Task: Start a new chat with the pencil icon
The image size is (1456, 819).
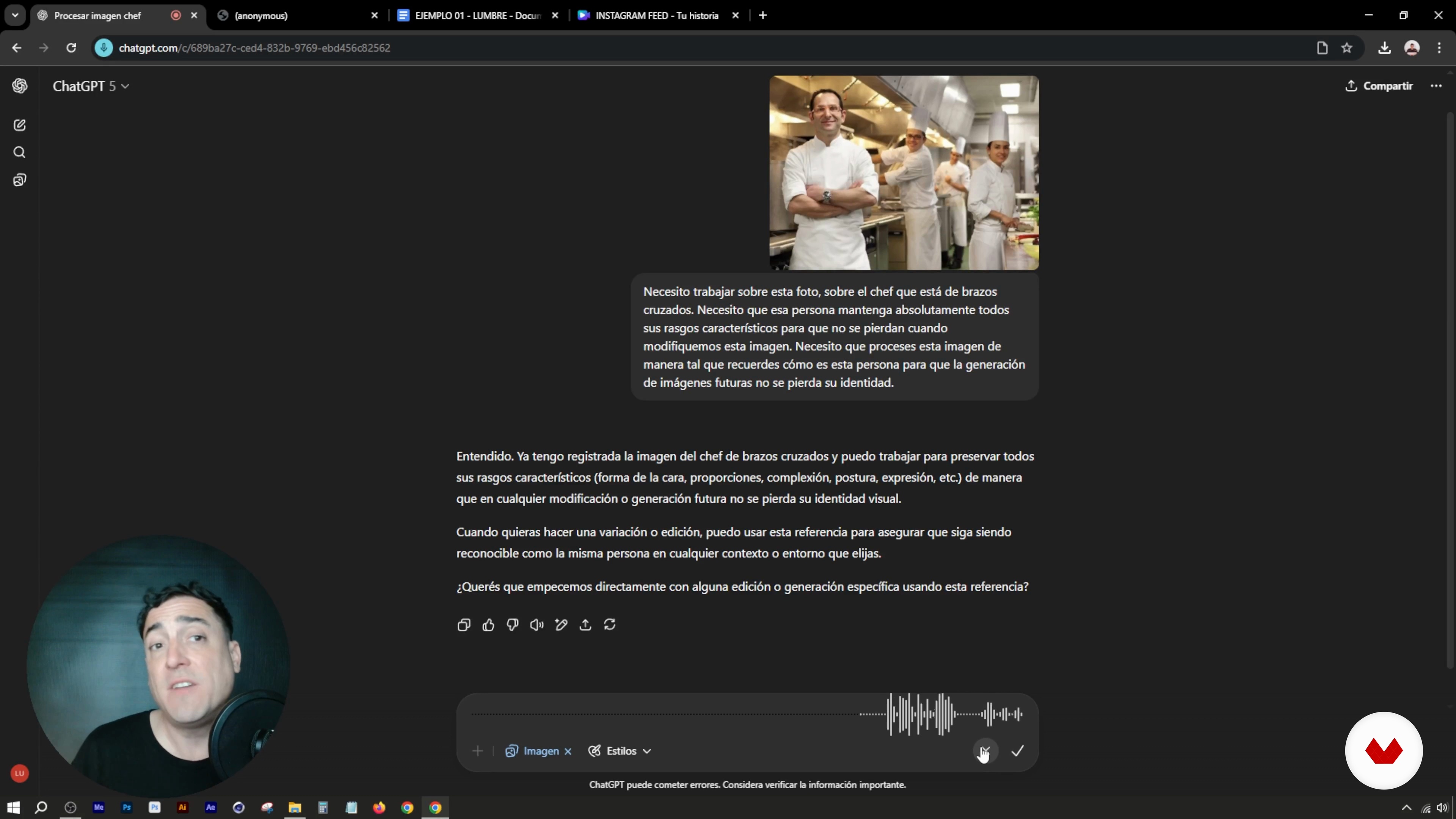Action: coord(20,125)
